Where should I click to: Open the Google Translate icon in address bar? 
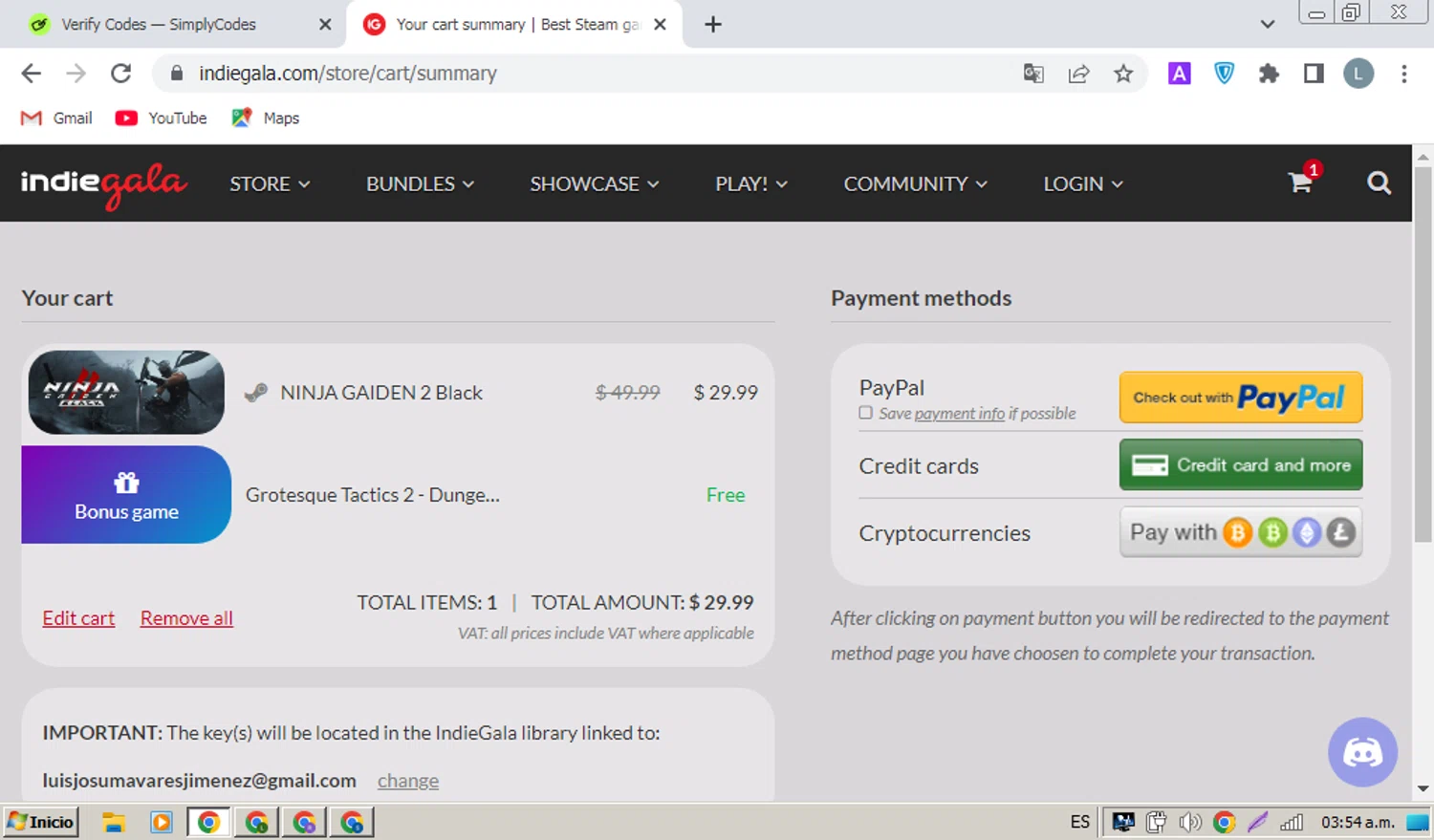click(x=1033, y=74)
